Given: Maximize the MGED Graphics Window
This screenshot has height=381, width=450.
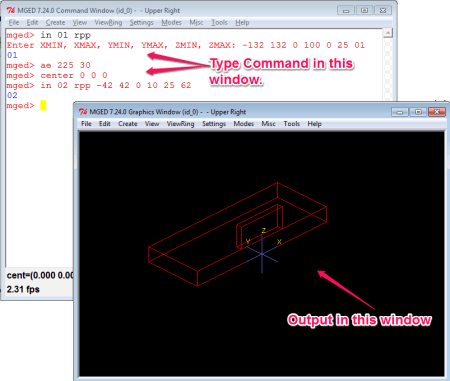Looking at the screenshot, I should 418,112.
